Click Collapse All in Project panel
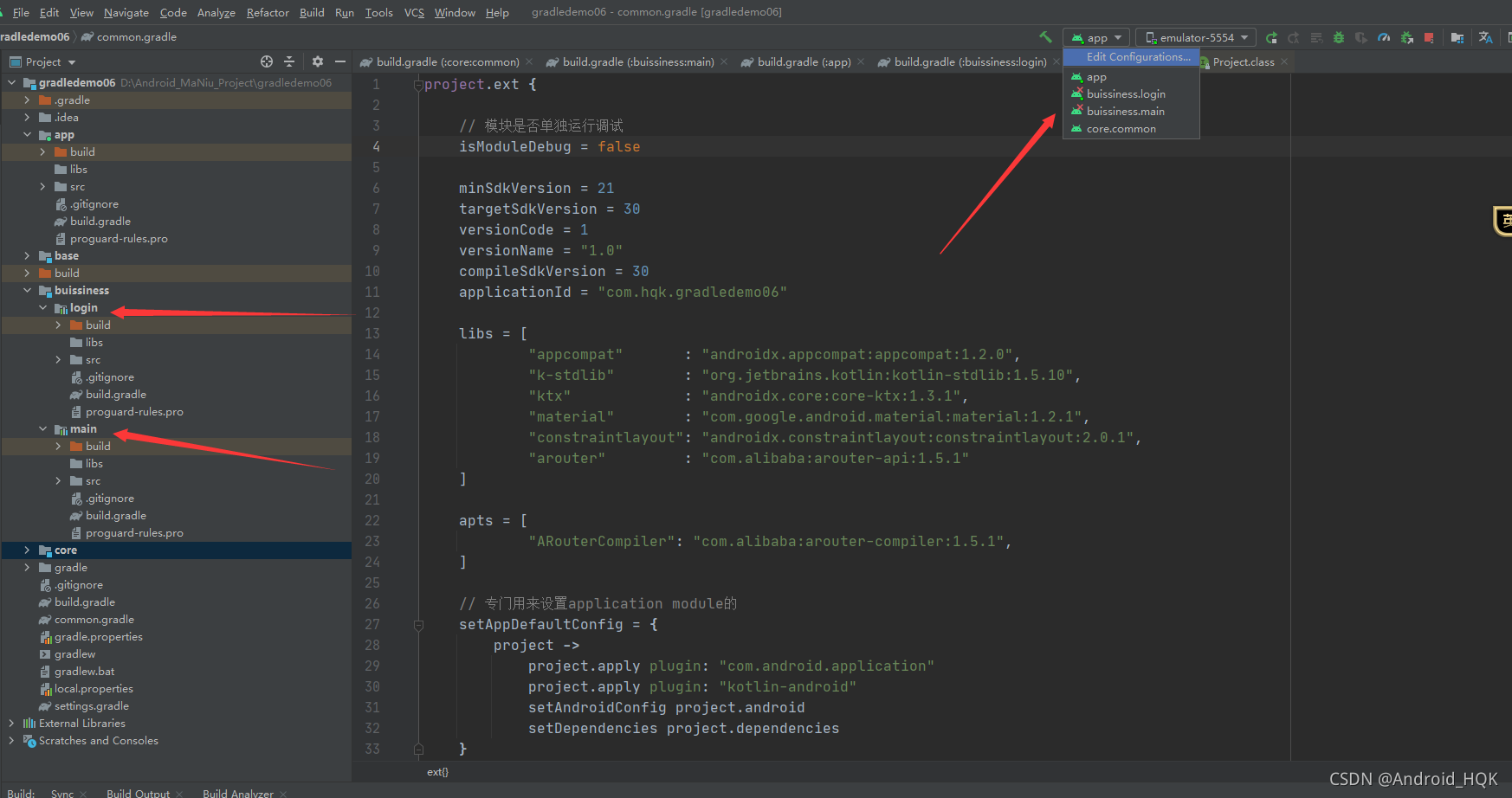Screen dimensions: 1512x798 coord(289,61)
